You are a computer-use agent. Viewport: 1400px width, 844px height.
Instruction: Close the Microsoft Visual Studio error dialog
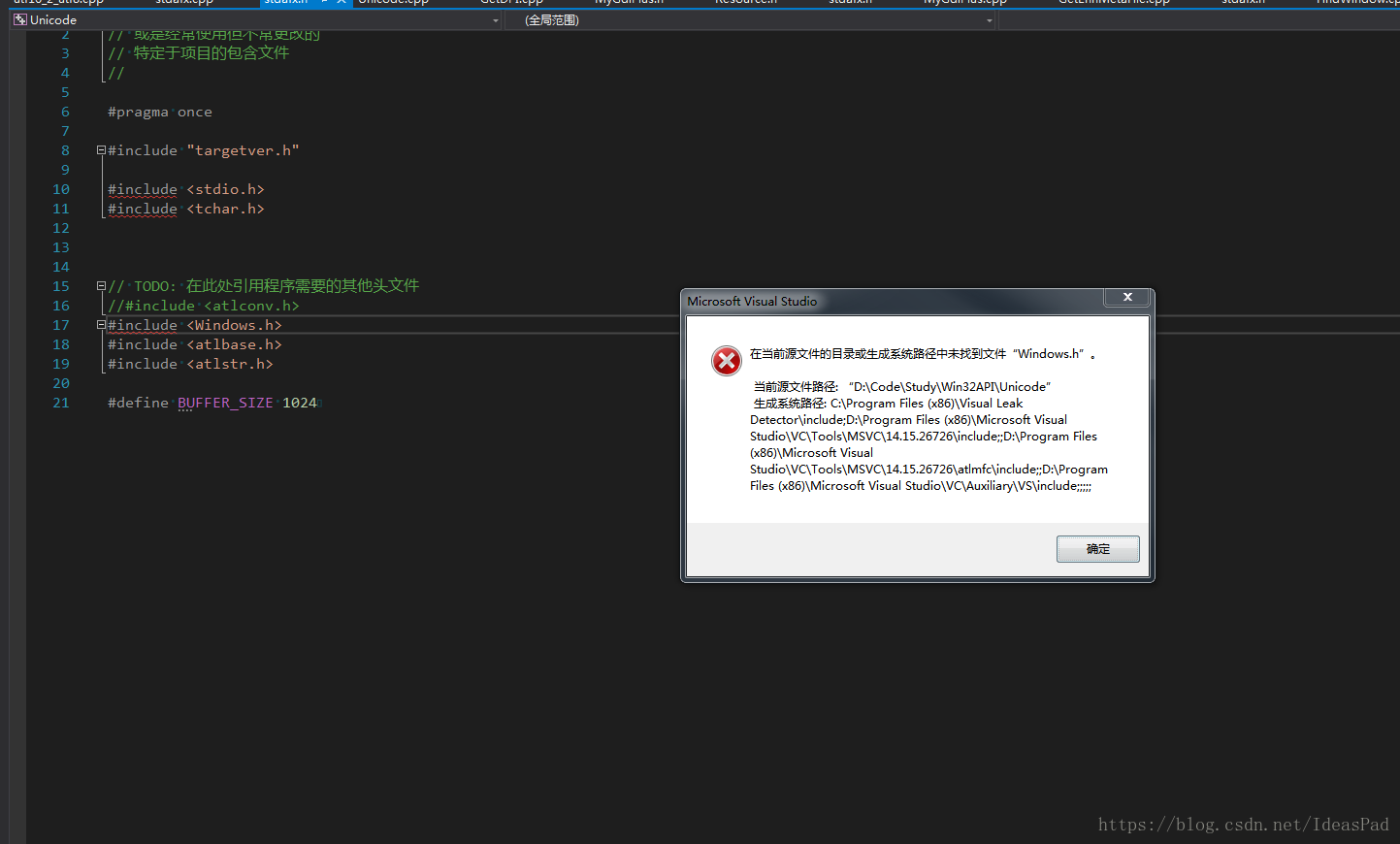click(1127, 298)
